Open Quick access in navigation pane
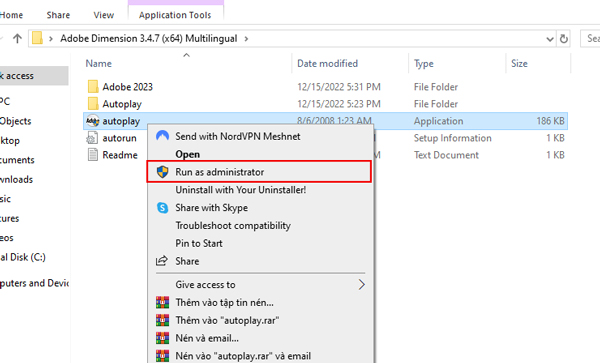Viewport: 600px width, 363px height. (x=34, y=76)
